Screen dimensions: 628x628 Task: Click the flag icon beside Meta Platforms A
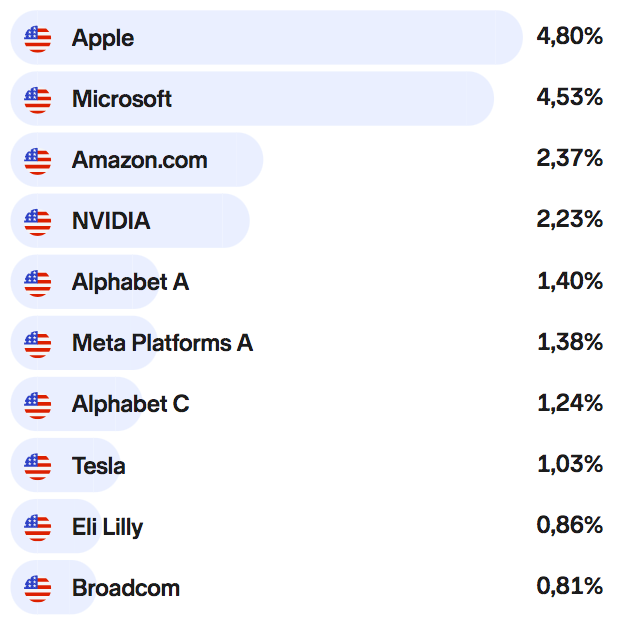tap(37, 343)
